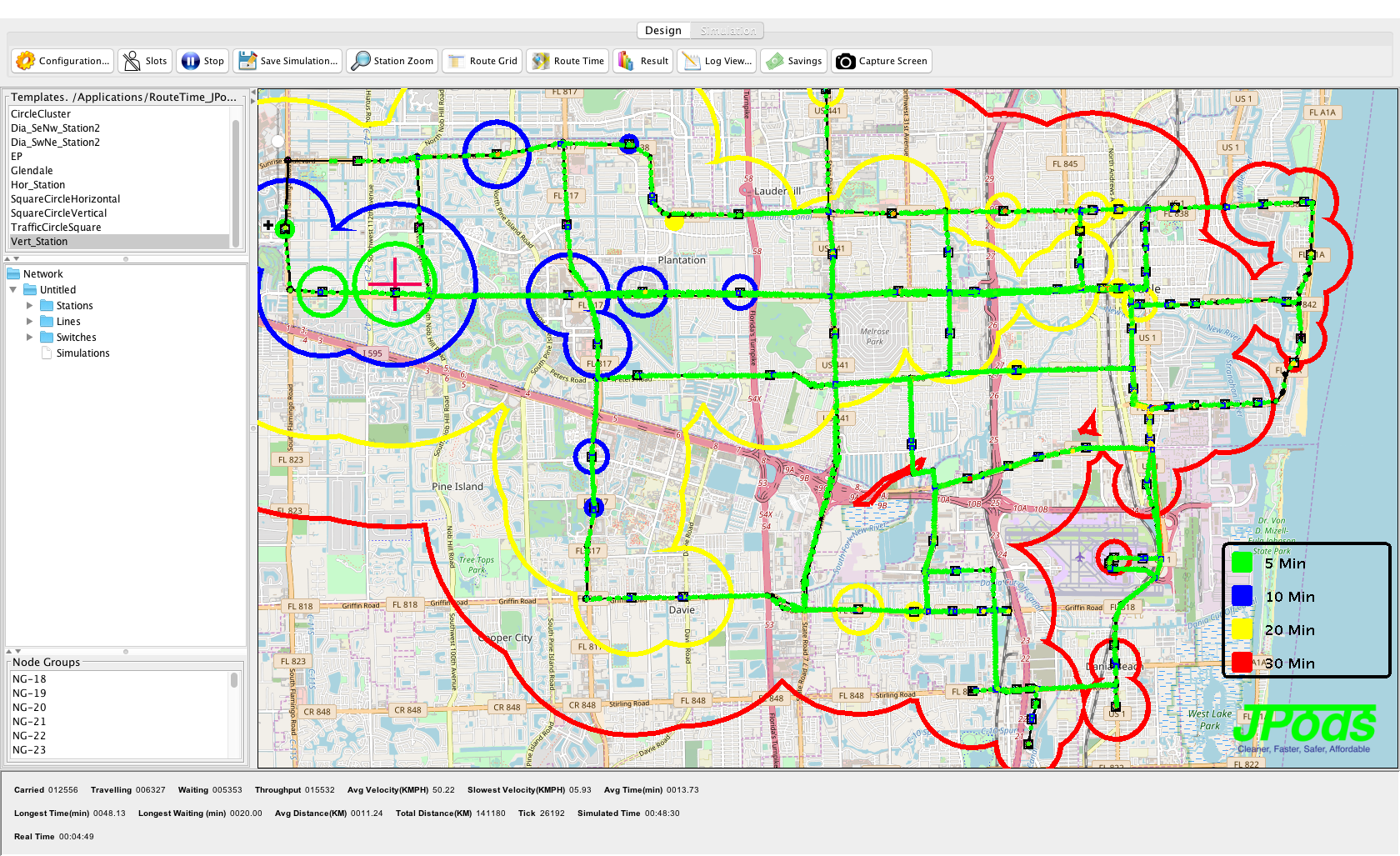
Task: Collapse the Untitled network node
Action: (x=13, y=290)
